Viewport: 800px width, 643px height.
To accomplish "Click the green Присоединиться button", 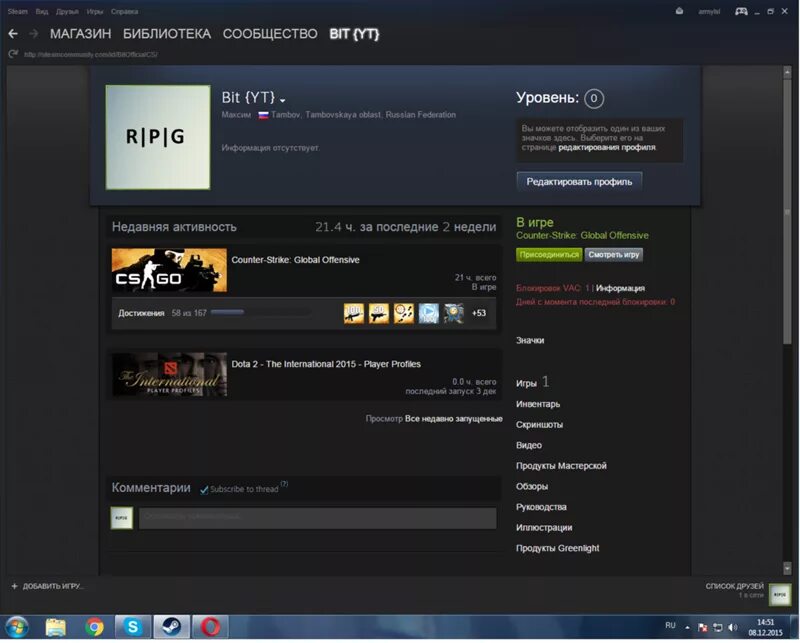I will point(549,254).
